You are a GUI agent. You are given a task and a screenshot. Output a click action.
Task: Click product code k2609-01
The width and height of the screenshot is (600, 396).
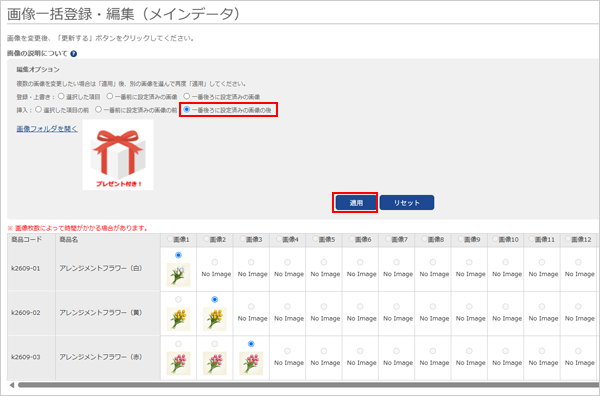click(x=26, y=268)
